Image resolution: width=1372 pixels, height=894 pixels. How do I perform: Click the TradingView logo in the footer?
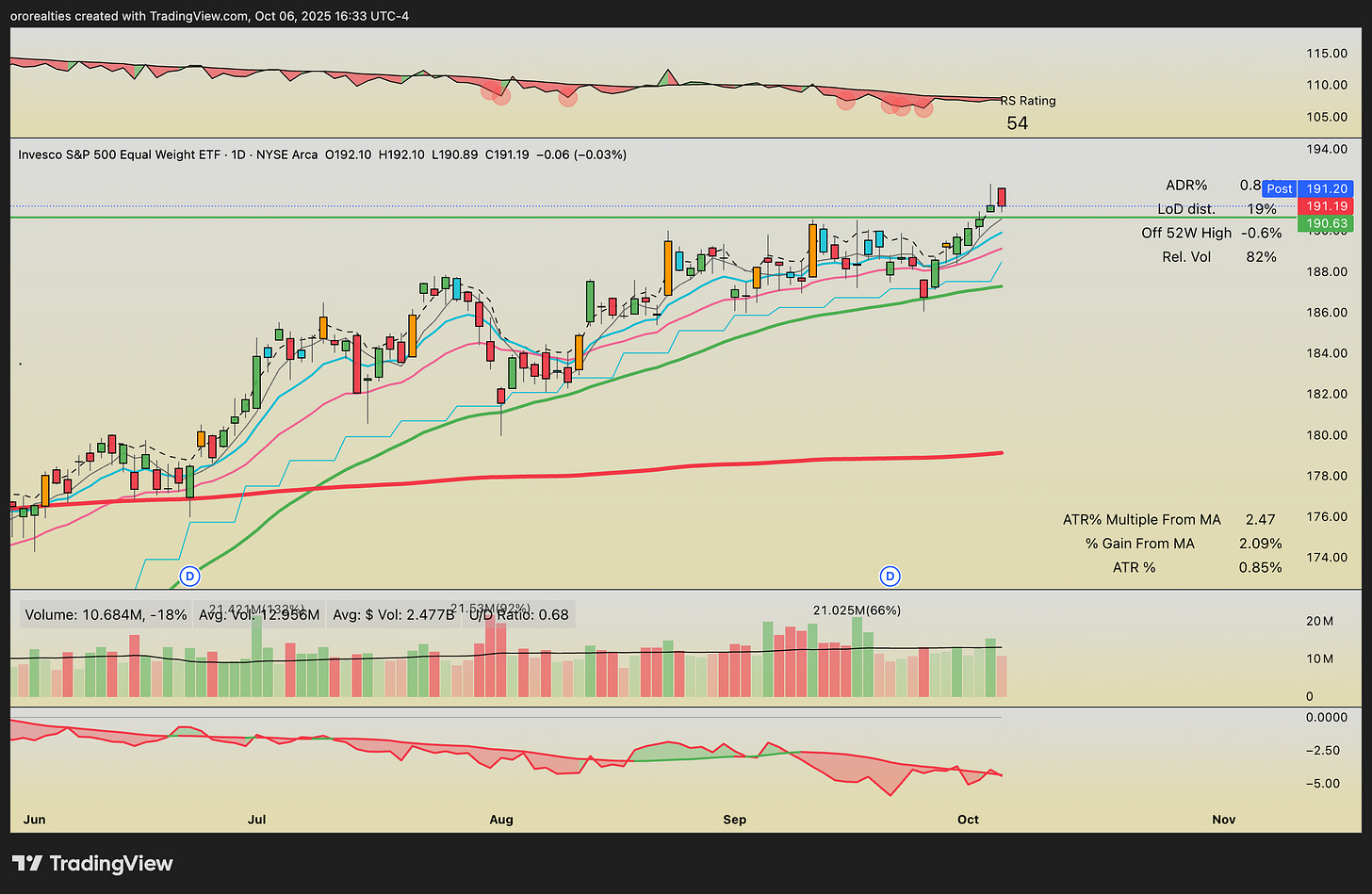coord(92,863)
